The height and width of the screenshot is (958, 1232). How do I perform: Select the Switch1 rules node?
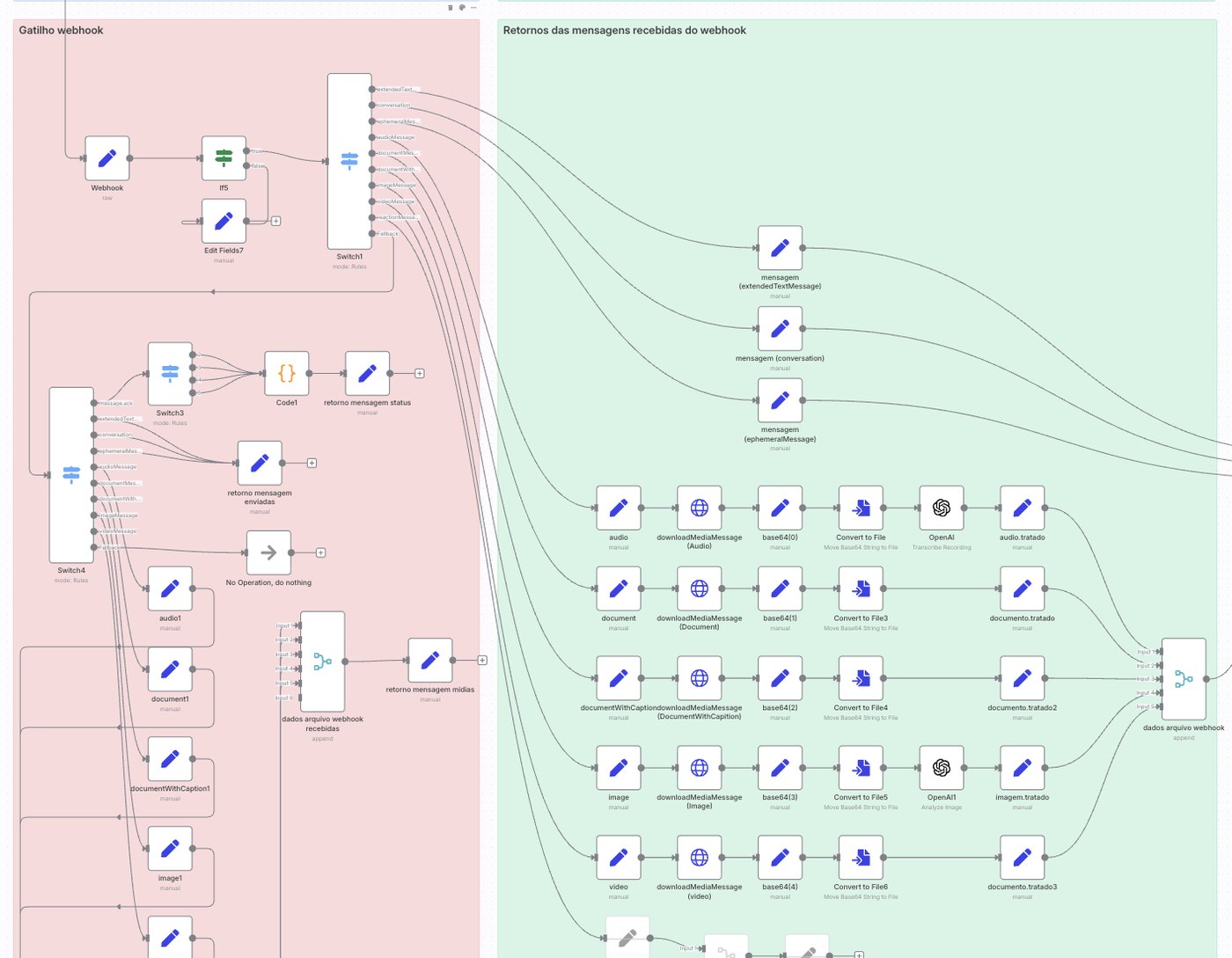(349, 161)
